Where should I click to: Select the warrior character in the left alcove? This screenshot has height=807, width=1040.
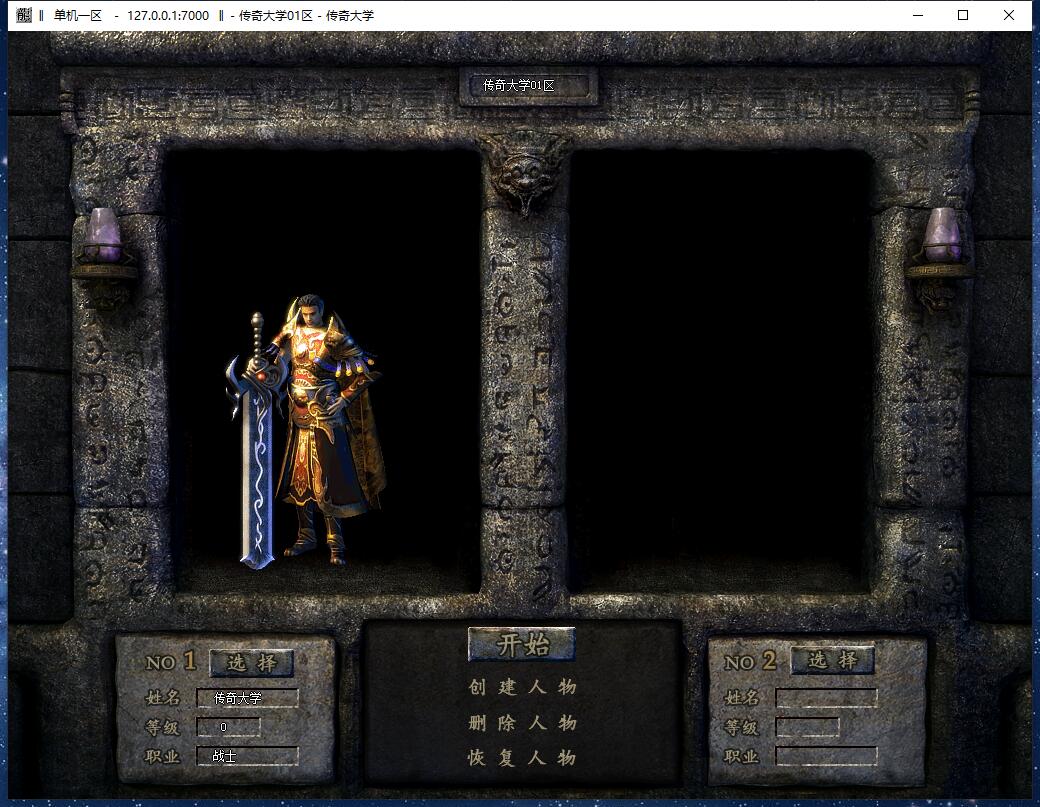point(306,431)
